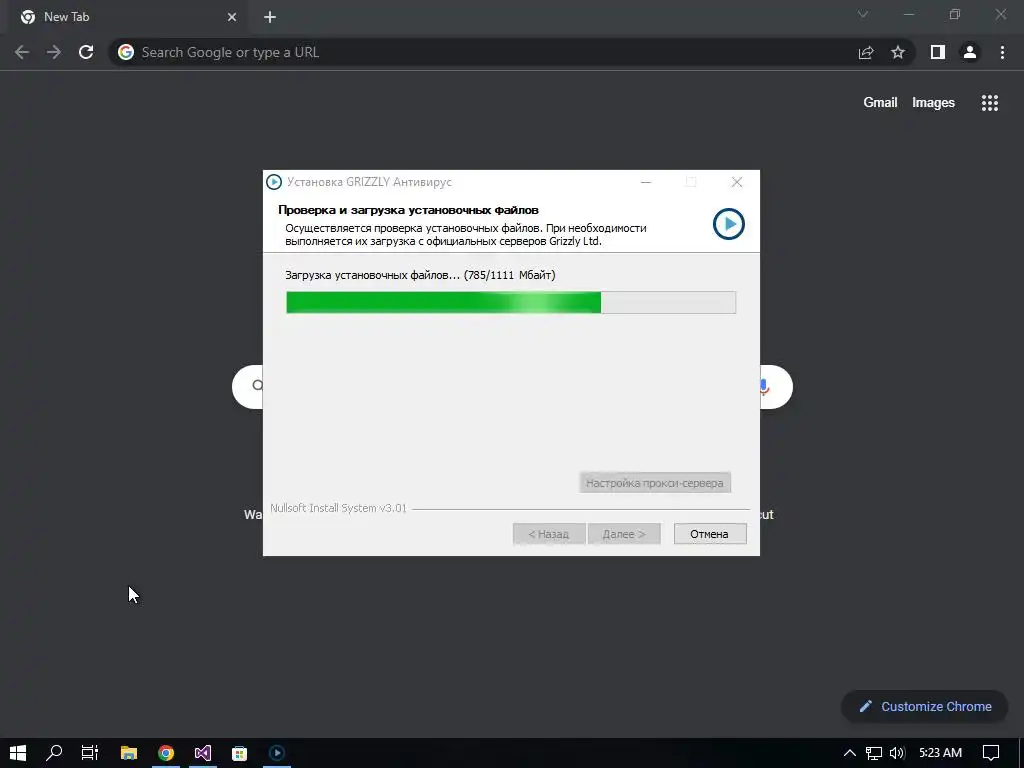Open the volume tray icon
This screenshot has width=1024, height=768.
click(x=897, y=753)
